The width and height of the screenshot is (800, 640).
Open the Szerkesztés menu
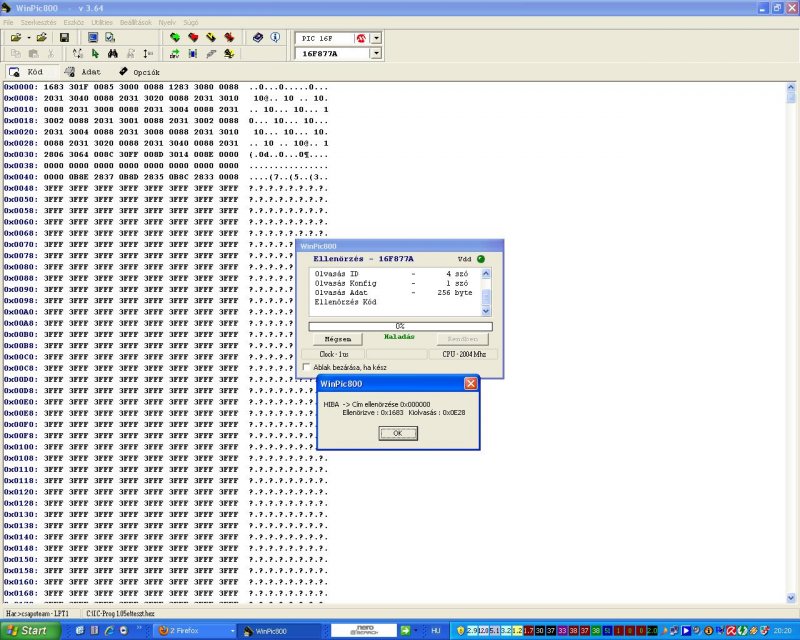38,22
